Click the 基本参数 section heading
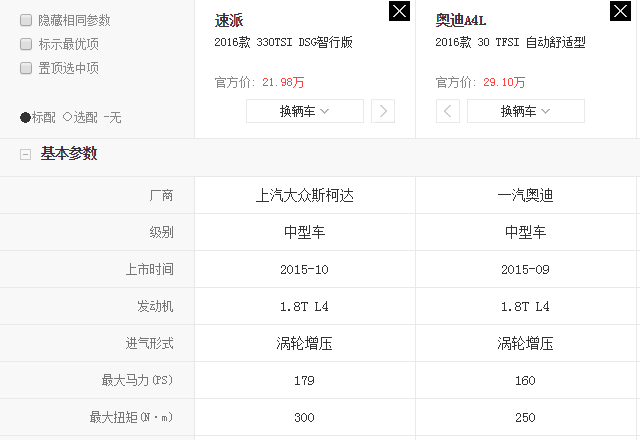Viewport: 640px width, 440px height. click(69, 154)
